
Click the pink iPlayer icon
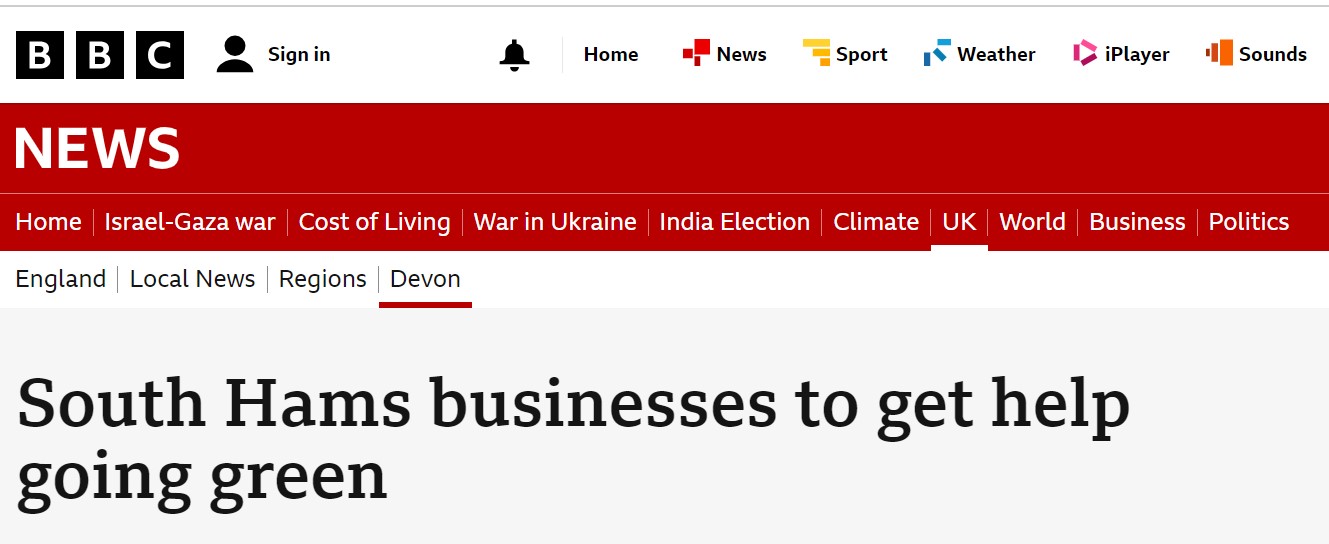pyautogui.click(x=1085, y=53)
